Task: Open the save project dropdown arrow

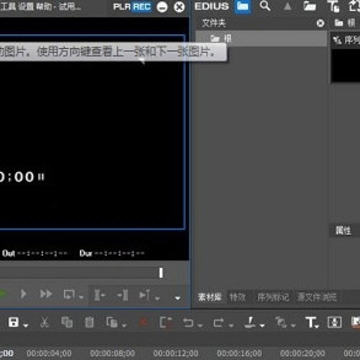Action: pyautogui.click(x=25, y=325)
